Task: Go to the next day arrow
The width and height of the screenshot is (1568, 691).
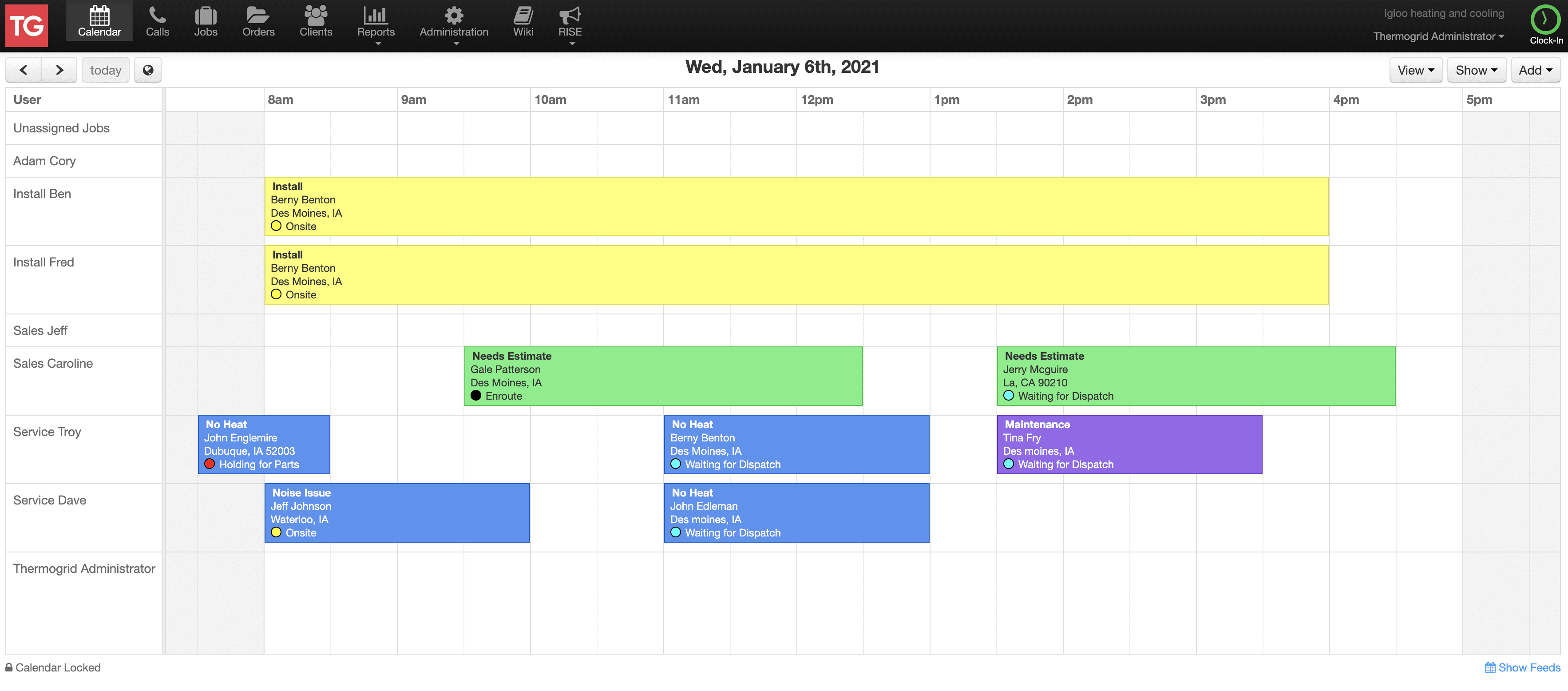Action: pos(59,70)
